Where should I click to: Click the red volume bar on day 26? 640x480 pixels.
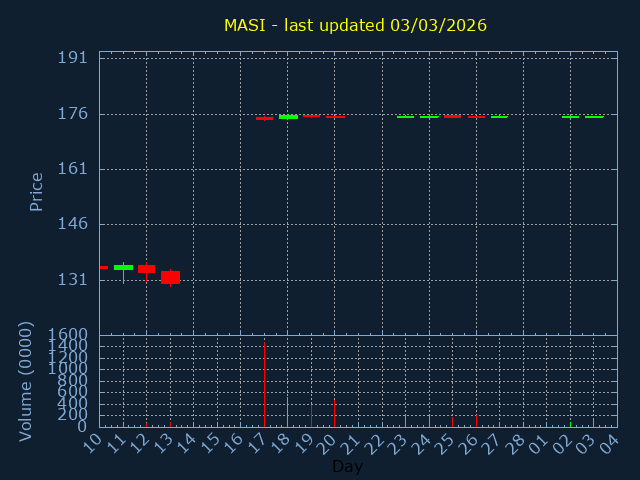coord(476,421)
